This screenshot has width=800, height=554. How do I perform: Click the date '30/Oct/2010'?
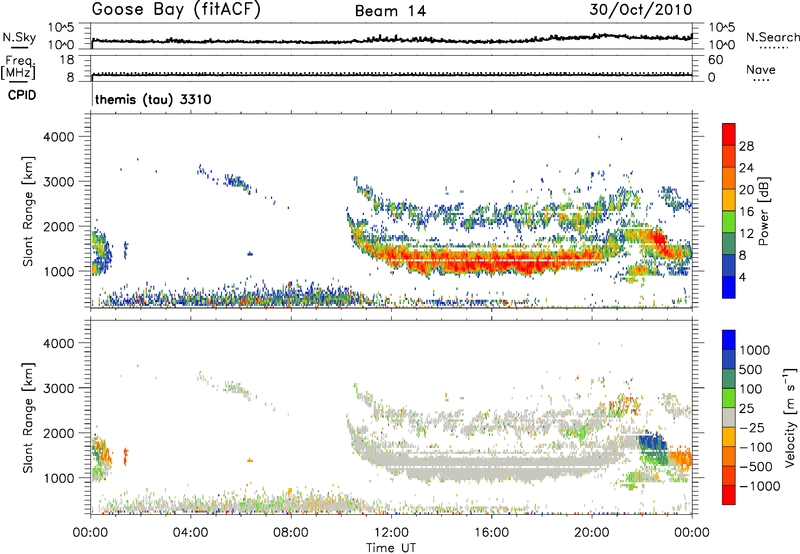click(641, 10)
